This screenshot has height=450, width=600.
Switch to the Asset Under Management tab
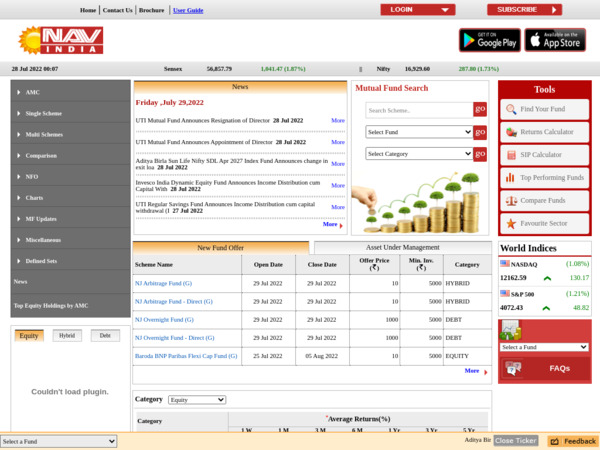point(403,248)
